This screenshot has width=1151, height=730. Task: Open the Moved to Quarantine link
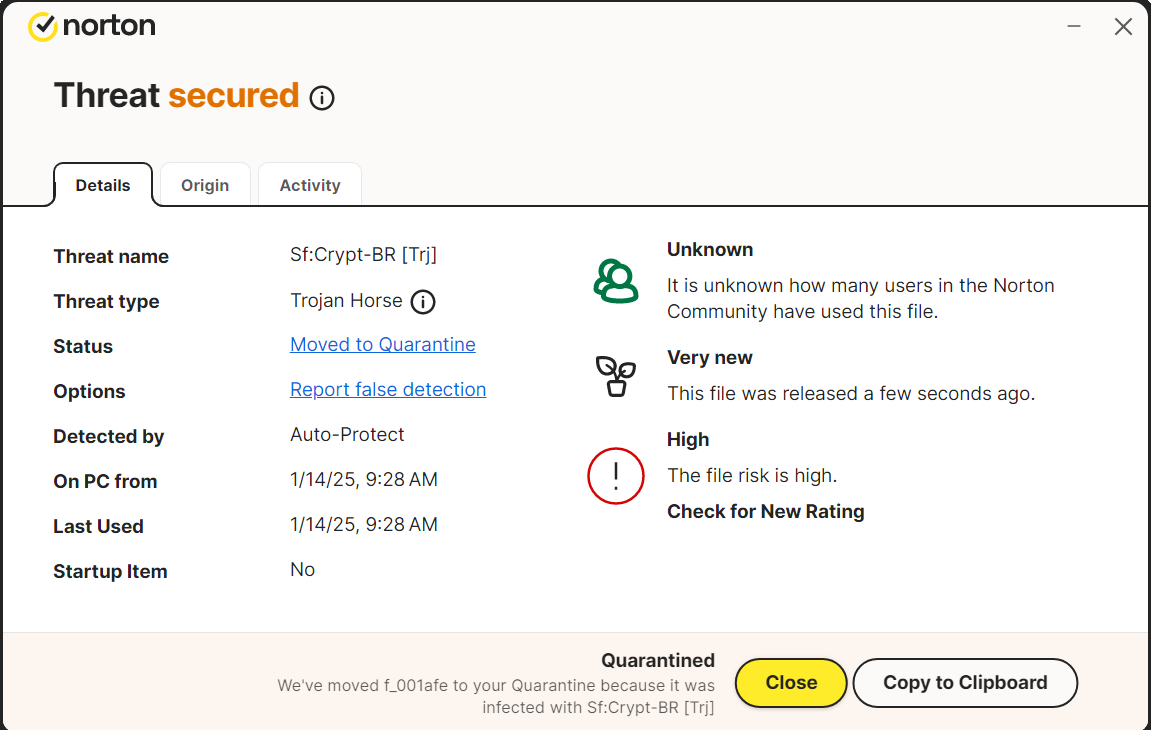click(x=383, y=345)
